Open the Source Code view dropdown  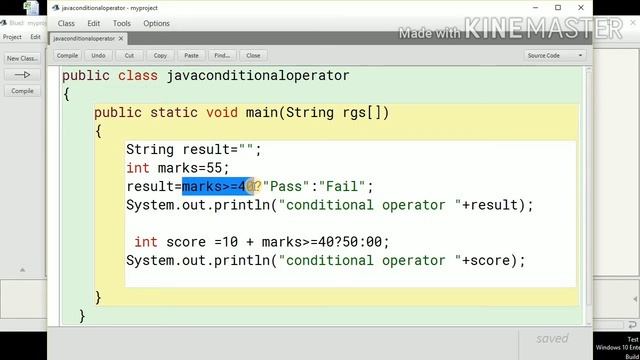(555, 56)
